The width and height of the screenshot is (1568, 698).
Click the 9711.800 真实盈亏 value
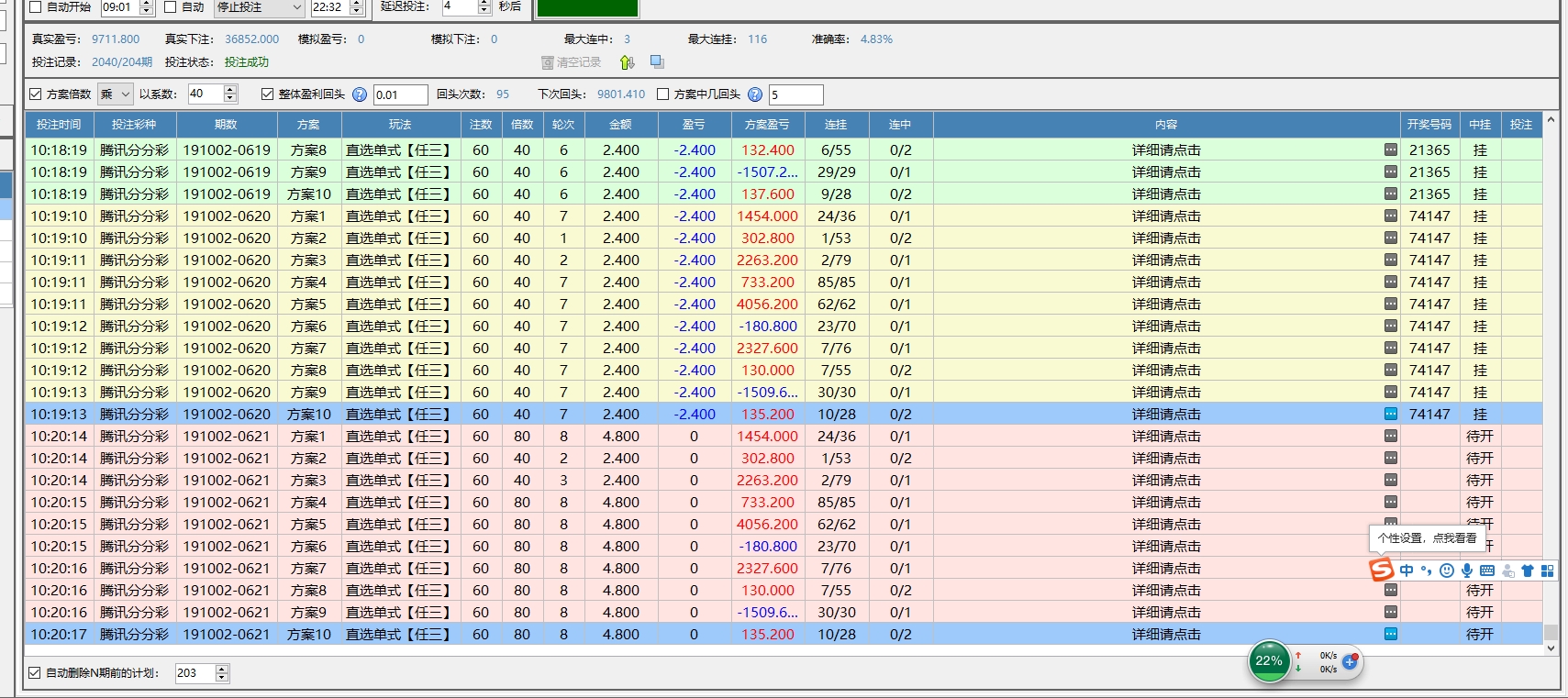click(x=116, y=39)
